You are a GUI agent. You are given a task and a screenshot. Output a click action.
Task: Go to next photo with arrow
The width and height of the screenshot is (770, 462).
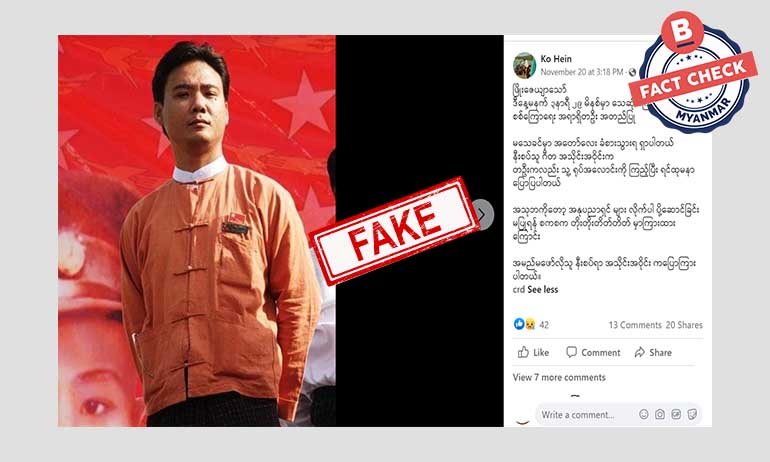click(x=483, y=215)
